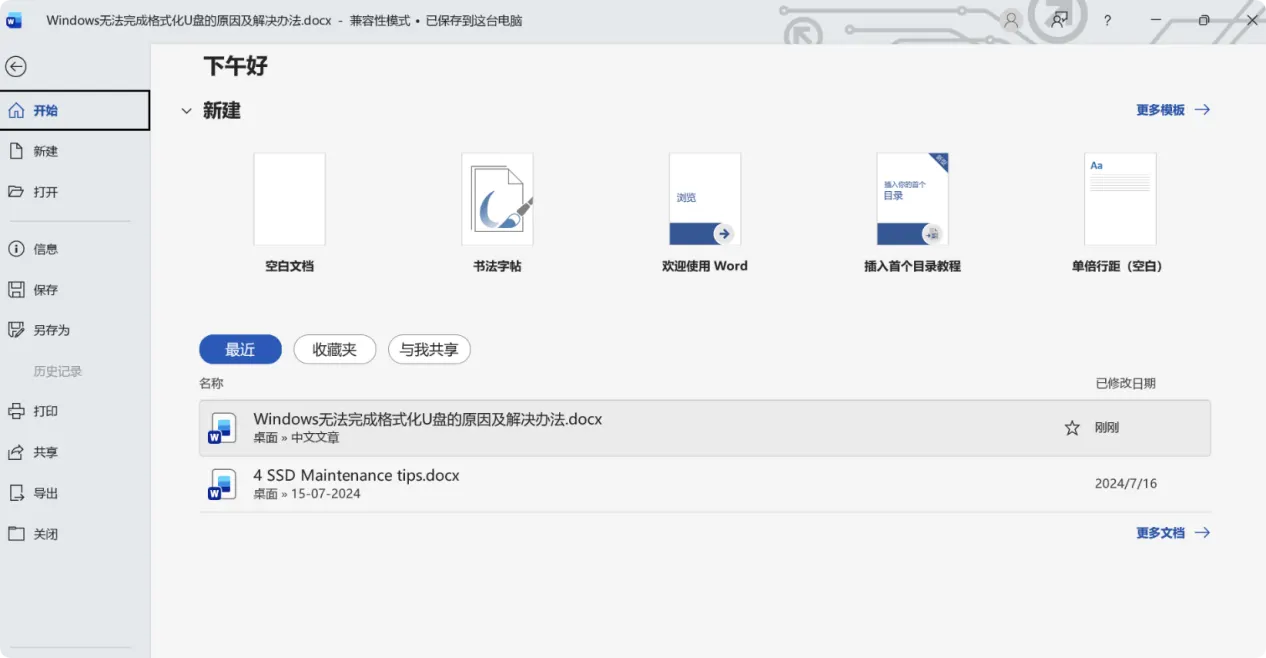
Task: Open the 开始 (Home) page
Action: 75,110
